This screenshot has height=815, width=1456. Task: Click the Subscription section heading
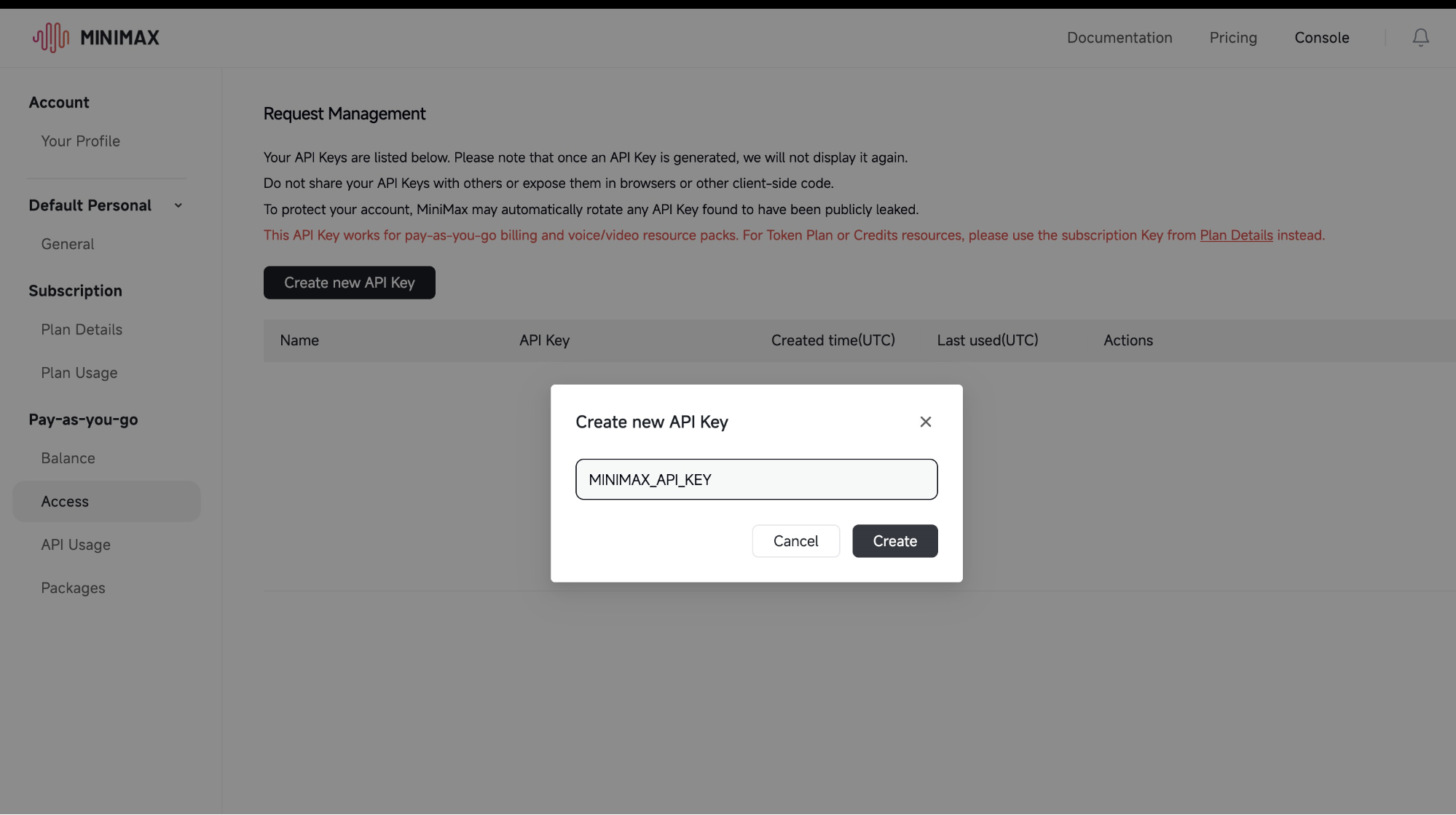(x=75, y=291)
